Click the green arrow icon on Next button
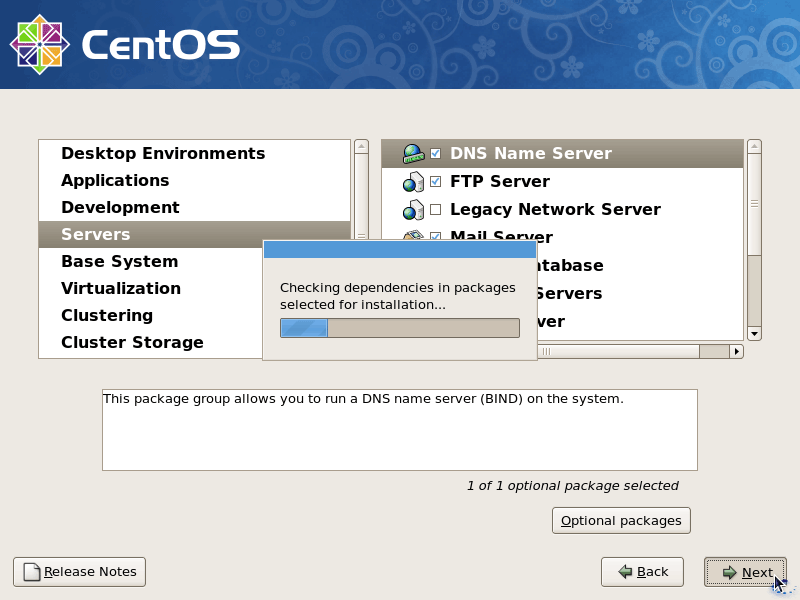Screen dimensions: 800x600 tap(728, 572)
